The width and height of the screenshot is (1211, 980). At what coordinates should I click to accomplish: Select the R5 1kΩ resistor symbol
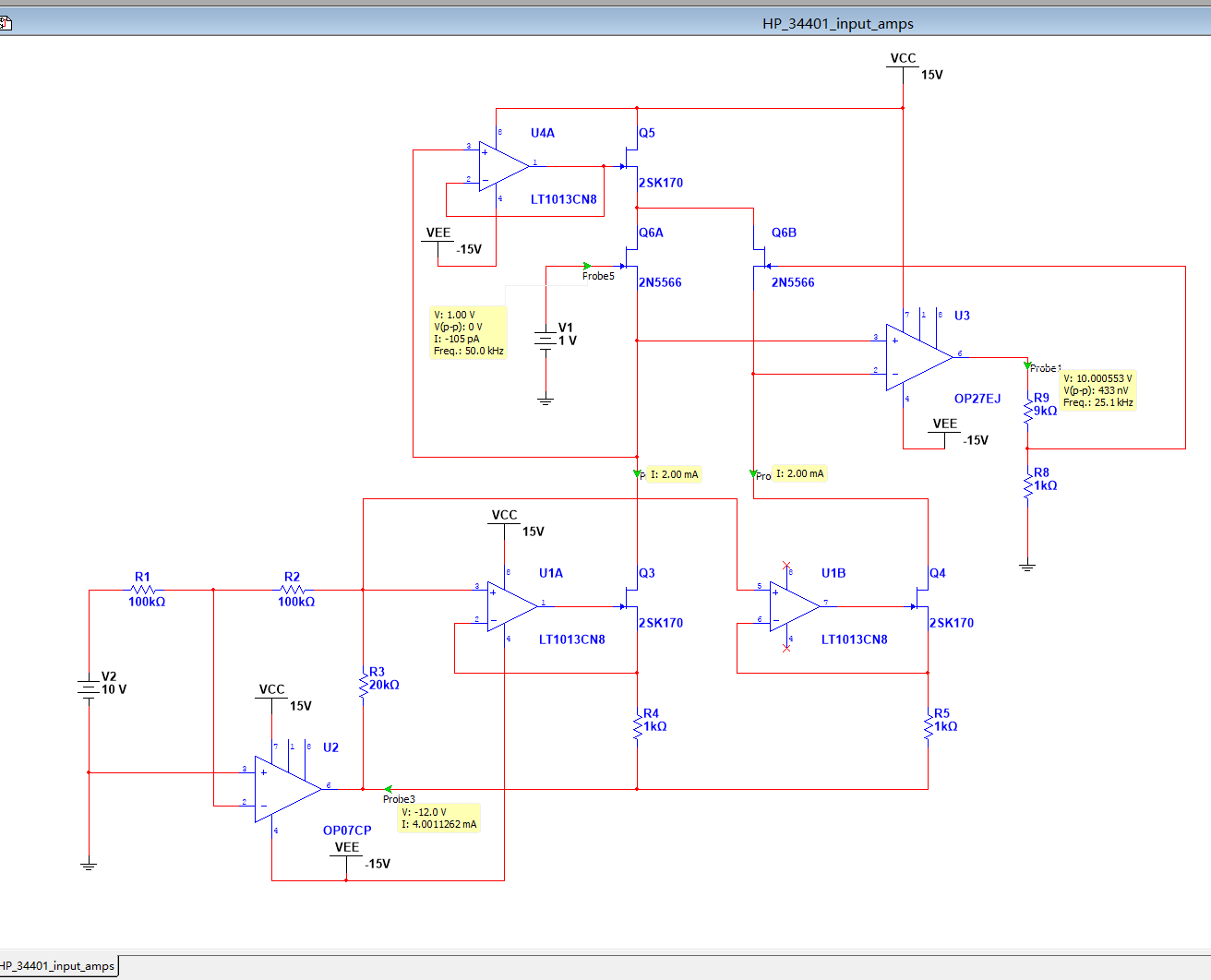click(928, 725)
